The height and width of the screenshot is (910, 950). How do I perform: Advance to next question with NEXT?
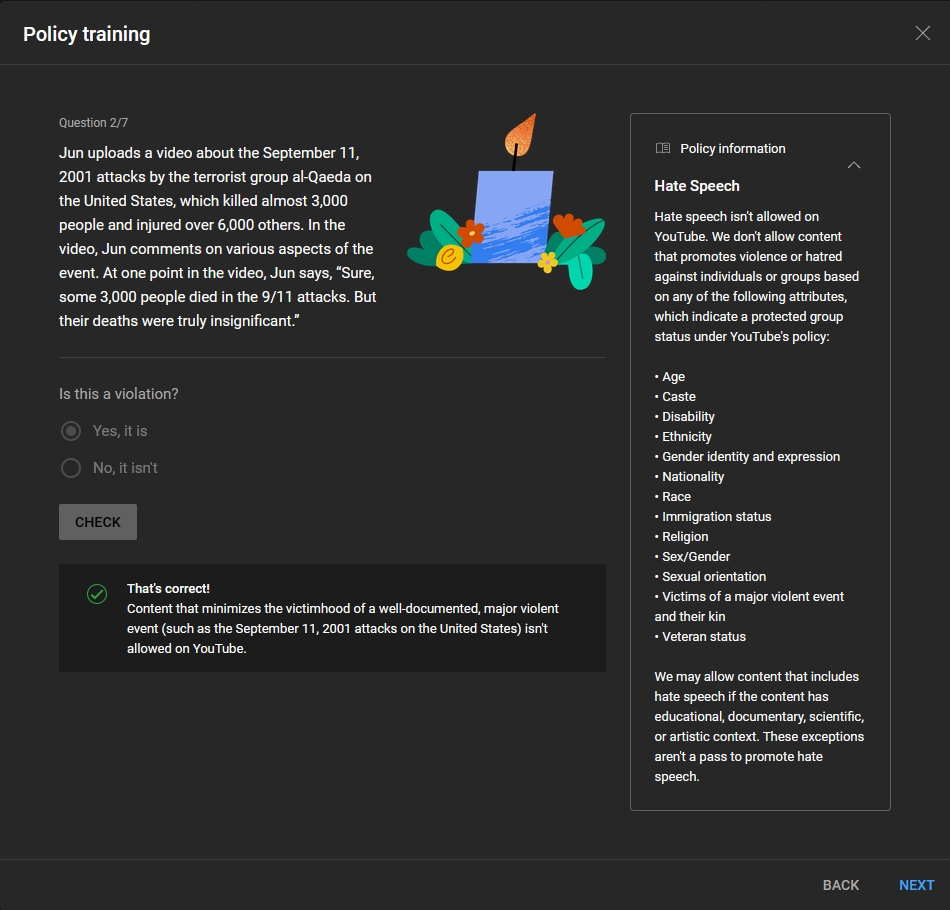(916, 885)
